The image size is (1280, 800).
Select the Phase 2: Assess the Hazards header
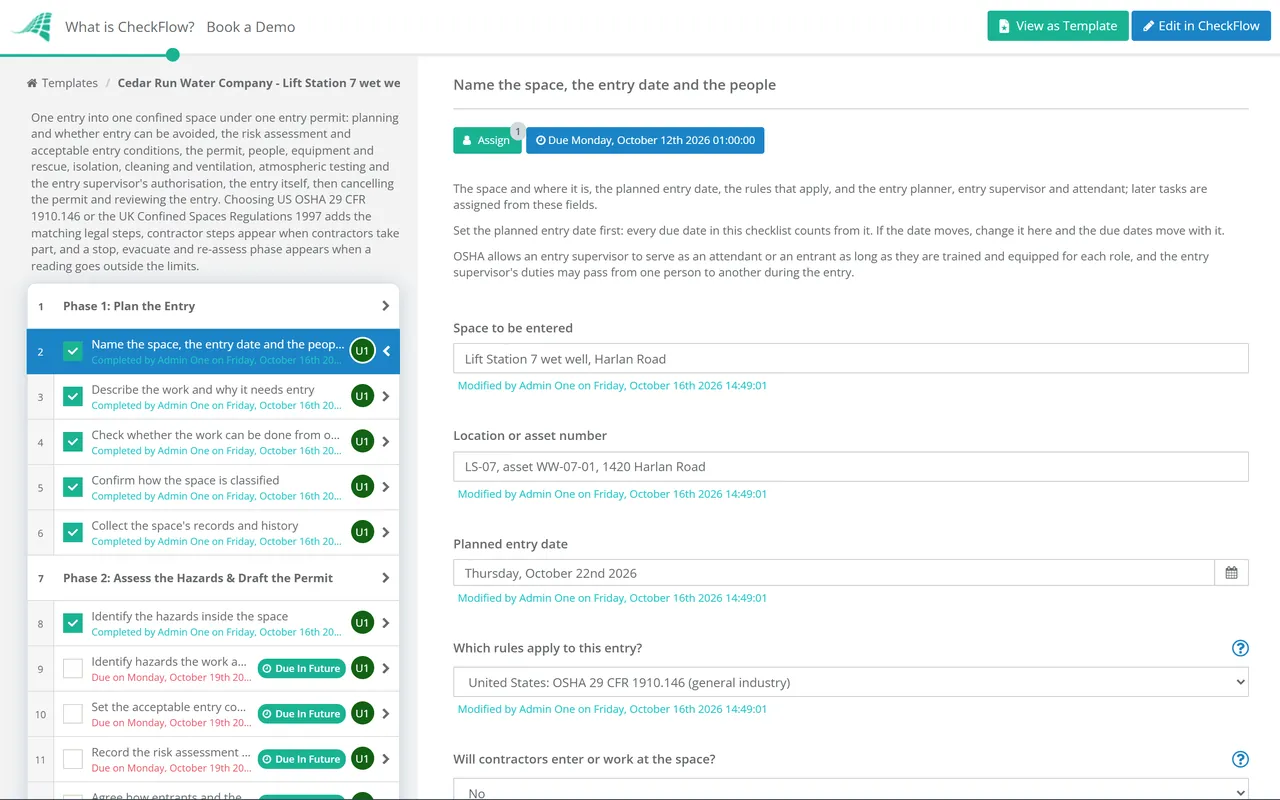(x=213, y=578)
